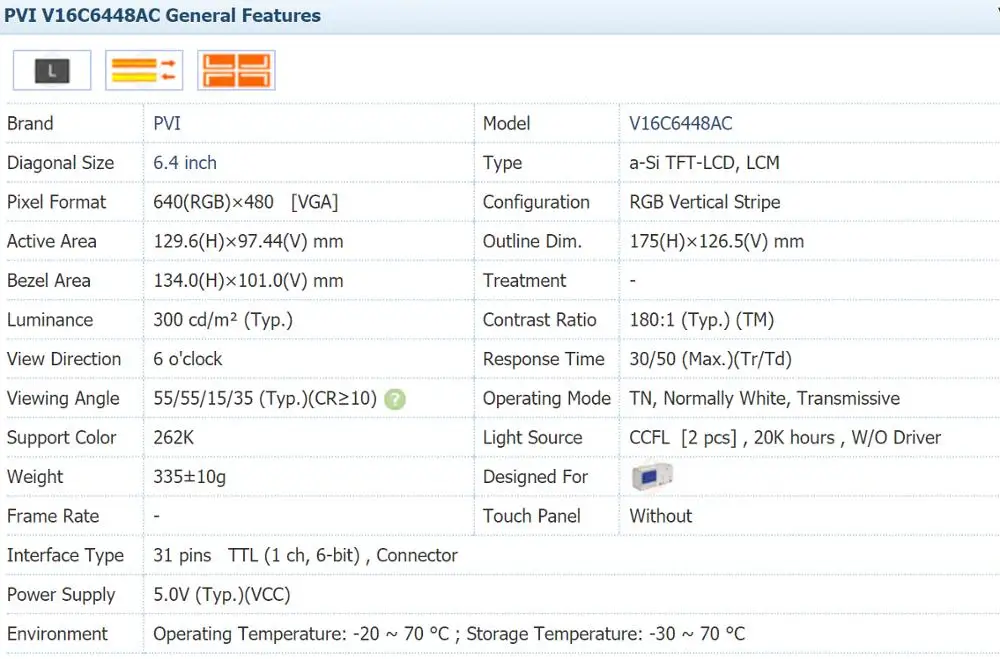1000x659 pixels.
Task: Click the 180:1 contrast ratio value
Action: click(701, 320)
